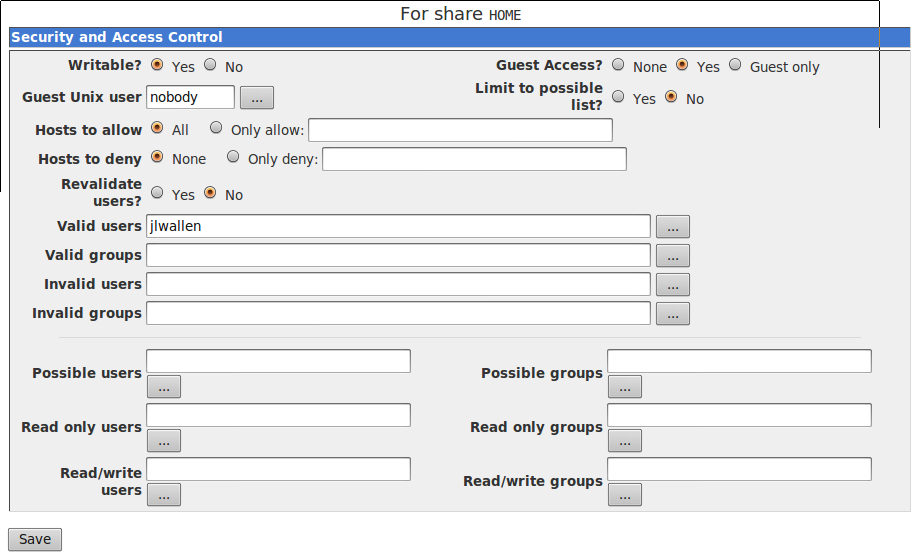The width and height of the screenshot is (917, 558).
Task: Choose Only deny for Hosts to deny
Action: click(233, 157)
